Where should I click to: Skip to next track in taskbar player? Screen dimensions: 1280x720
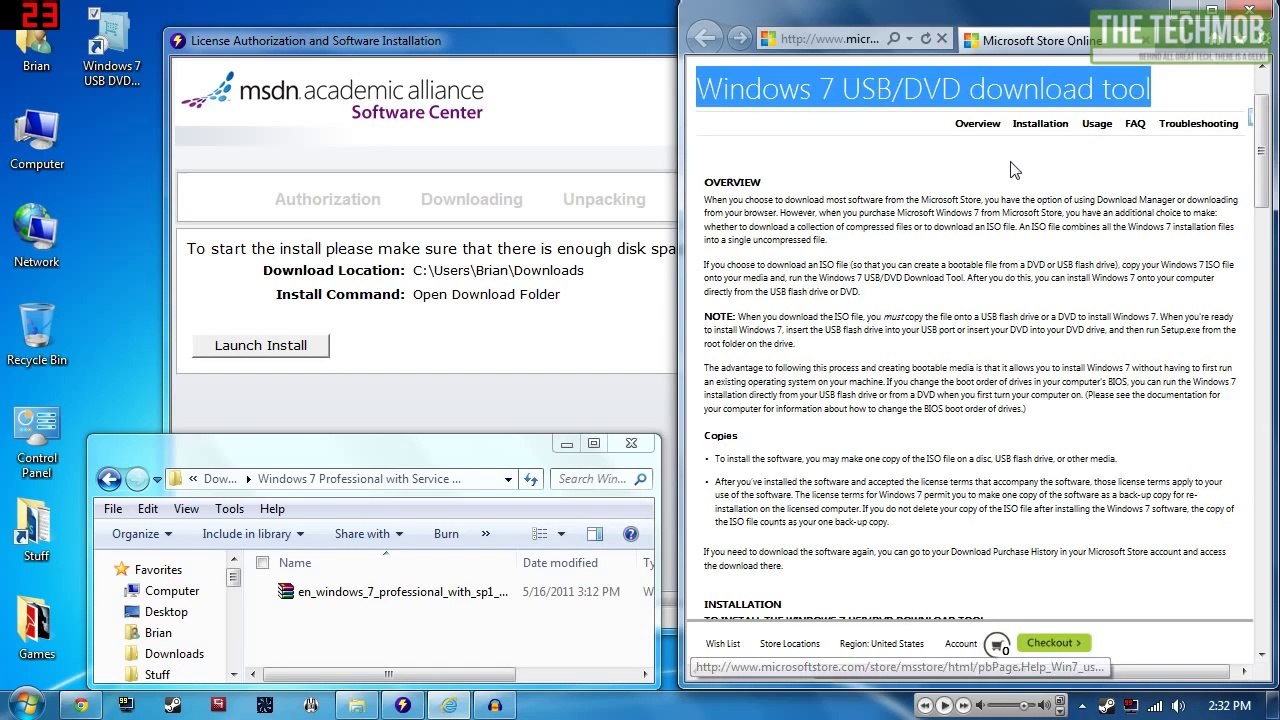tap(963, 706)
